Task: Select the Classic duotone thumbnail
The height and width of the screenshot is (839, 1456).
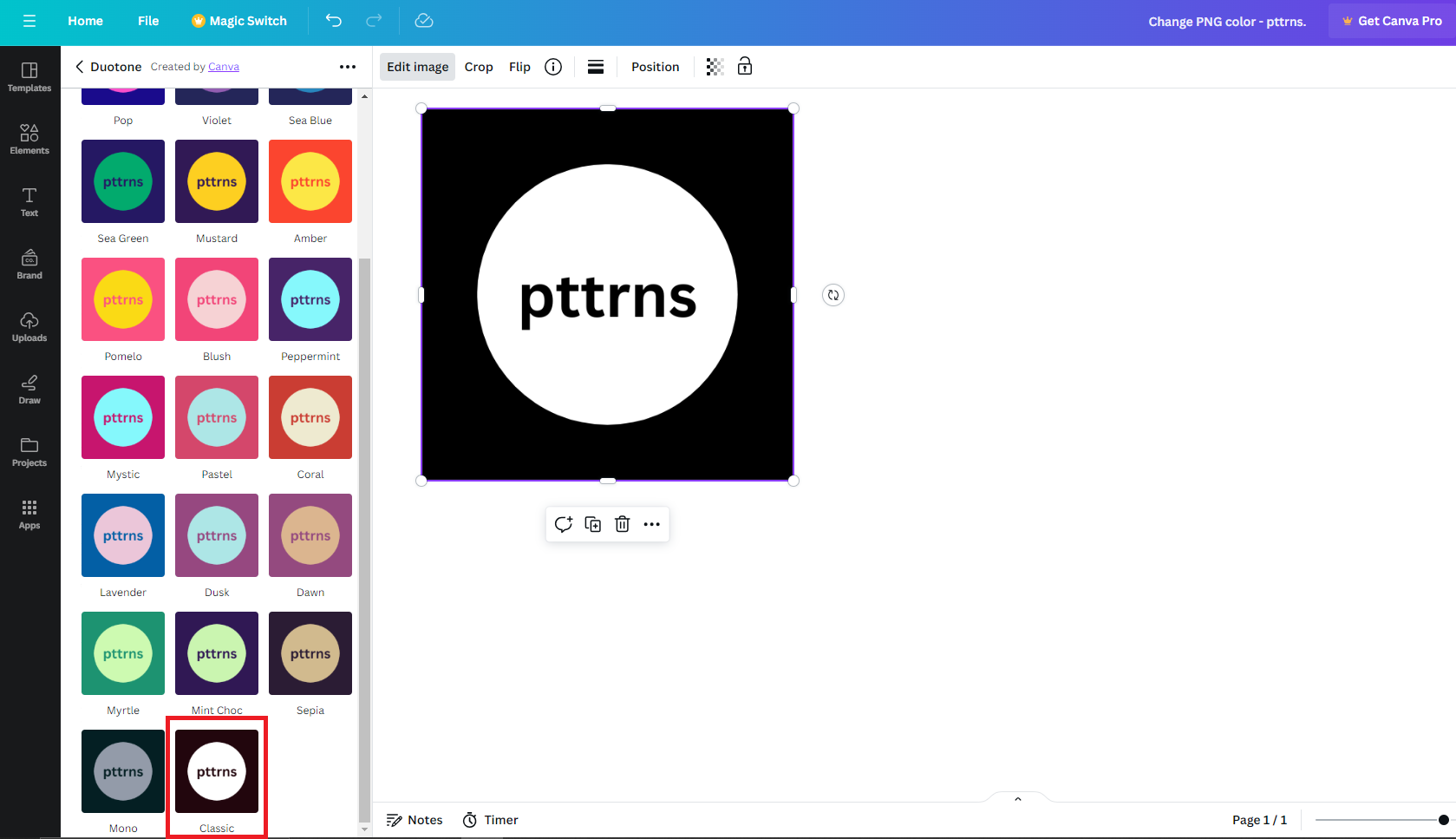Action: click(217, 771)
